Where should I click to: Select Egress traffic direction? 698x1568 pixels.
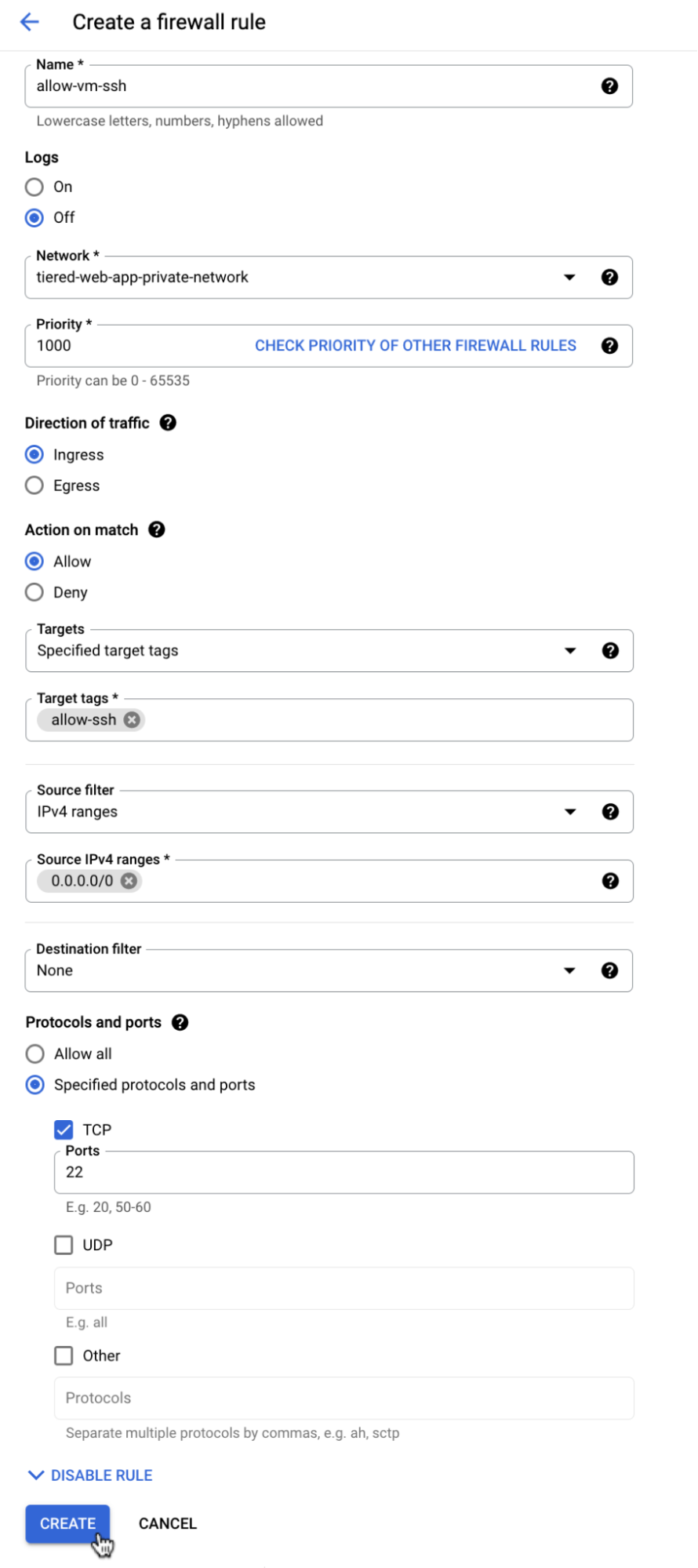[35, 486]
